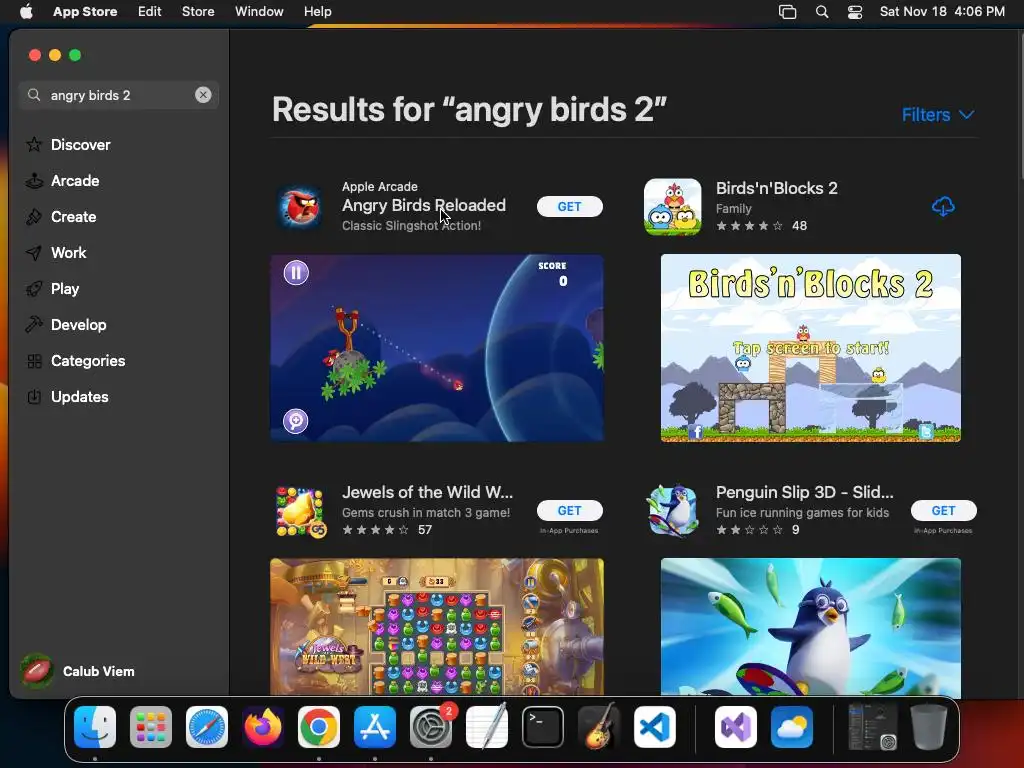Get Jewels of the Wild West
Viewport: 1024px width, 768px height.
pyautogui.click(x=569, y=511)
